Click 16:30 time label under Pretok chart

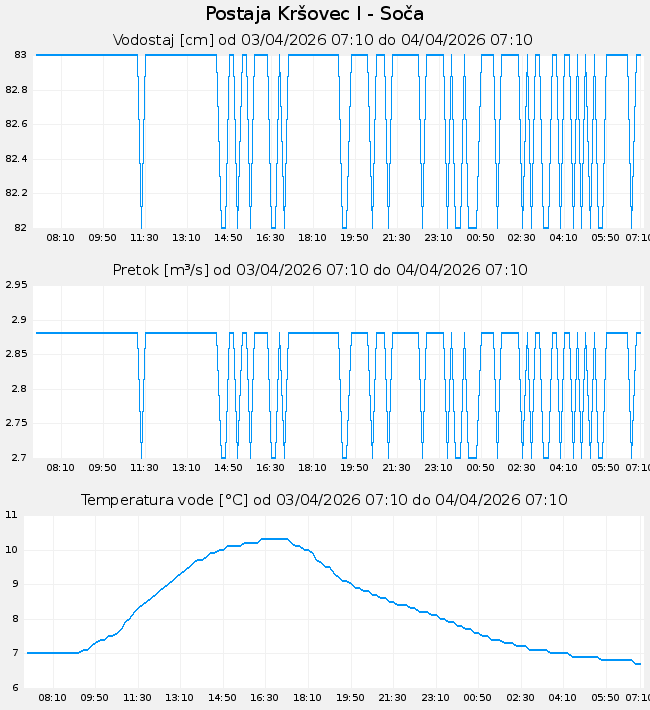click(x=270, y=467)
